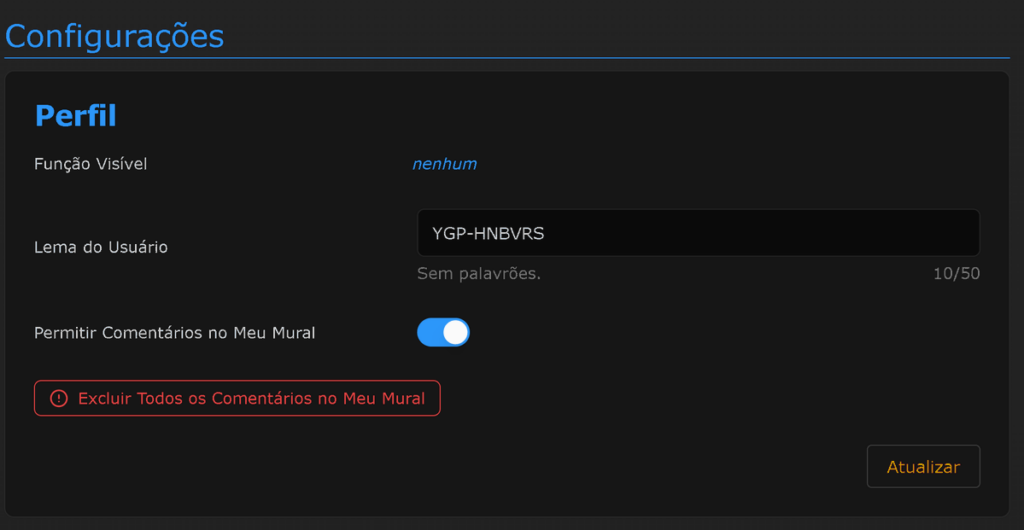Click the blue track of the comments switch
This screenshot has width=1024, height=530.
point(429,333)
